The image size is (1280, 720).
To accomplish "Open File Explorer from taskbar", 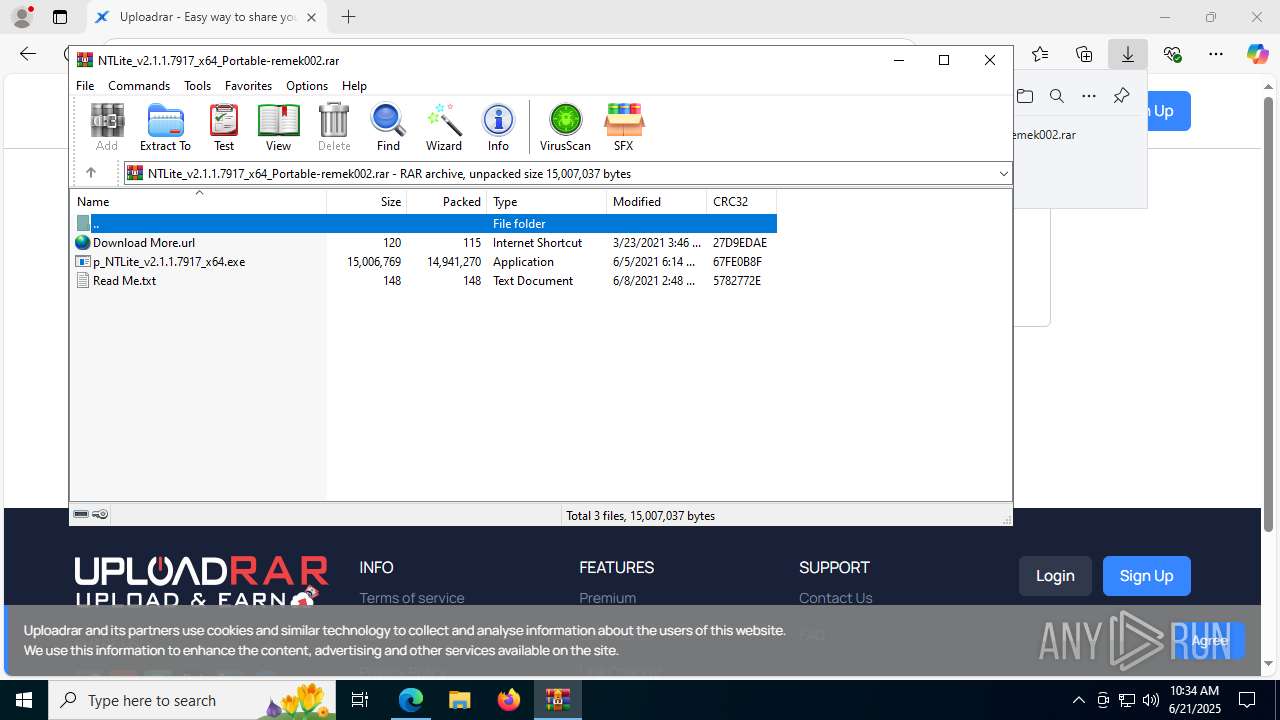I will (459, 700).
